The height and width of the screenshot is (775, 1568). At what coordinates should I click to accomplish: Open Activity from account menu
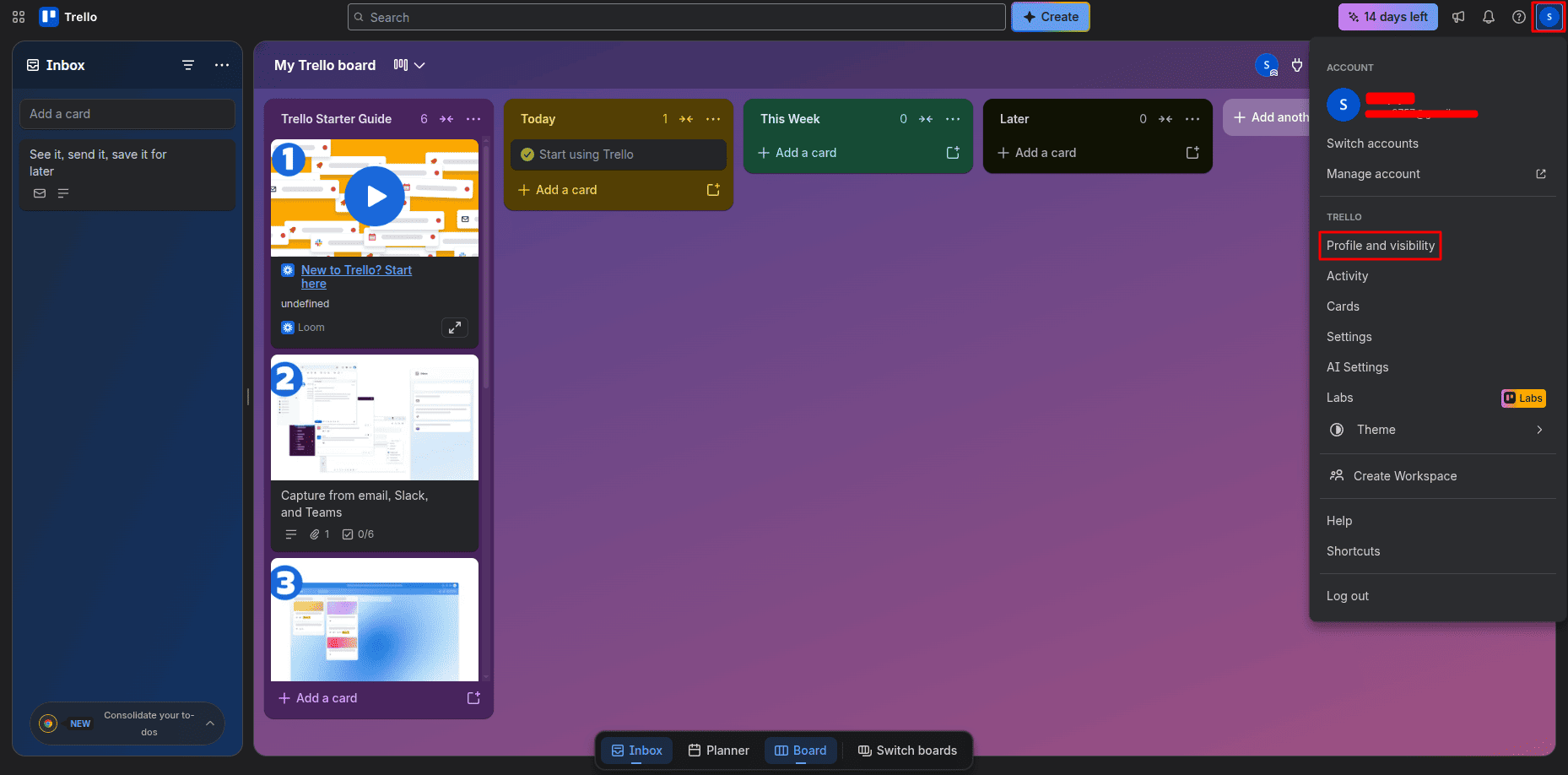[x=1348, y=276]
